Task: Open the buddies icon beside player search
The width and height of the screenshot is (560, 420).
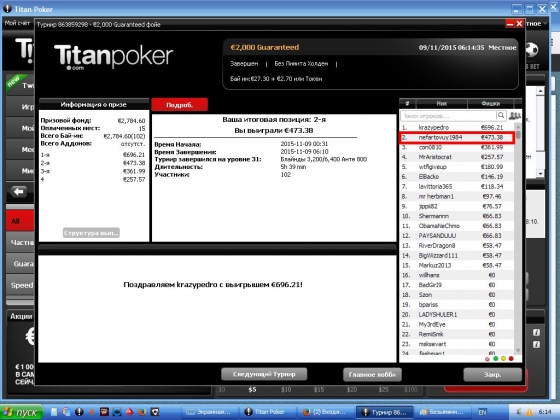Action: (515, 116)
